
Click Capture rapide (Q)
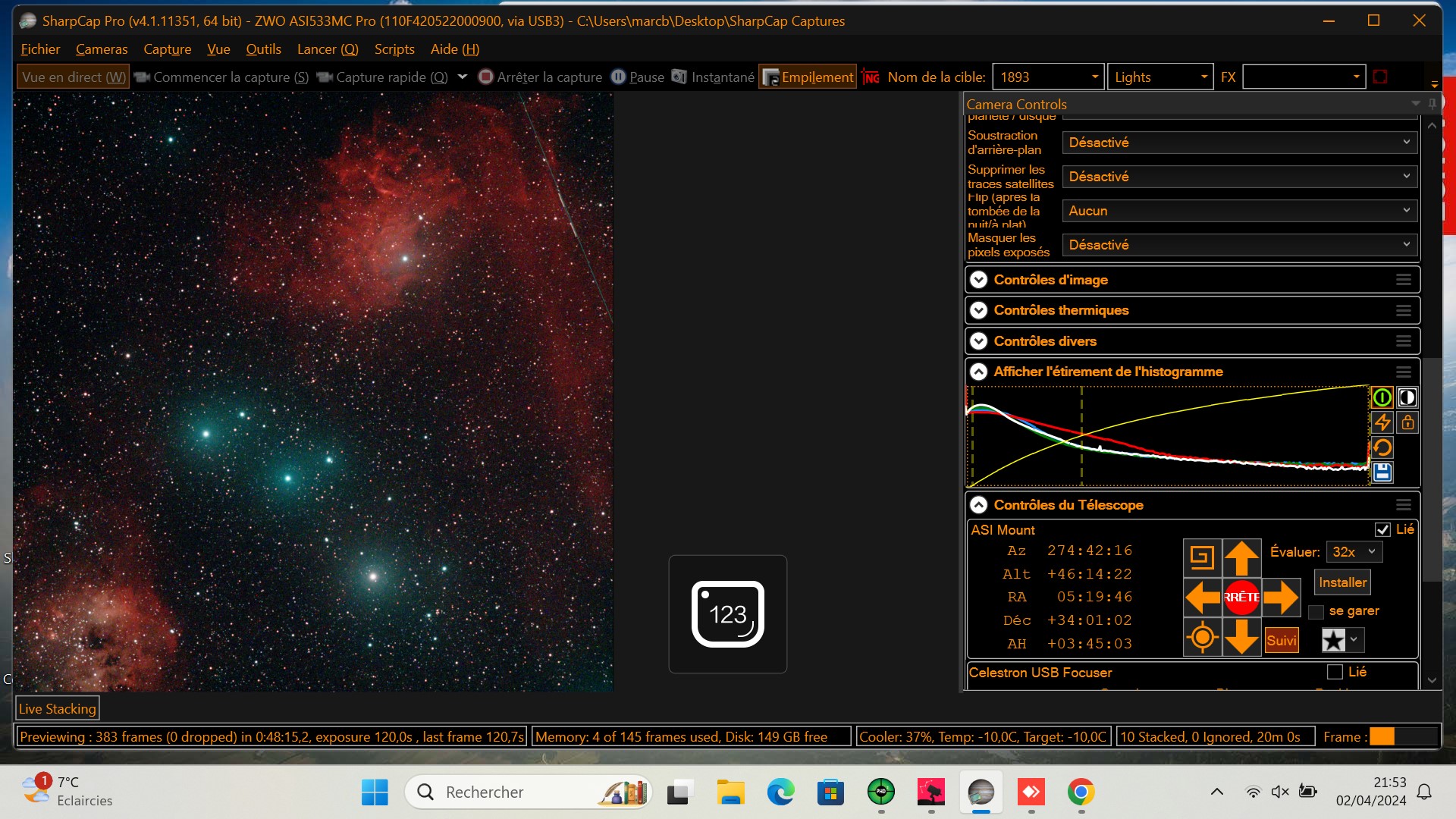(383, 77)
